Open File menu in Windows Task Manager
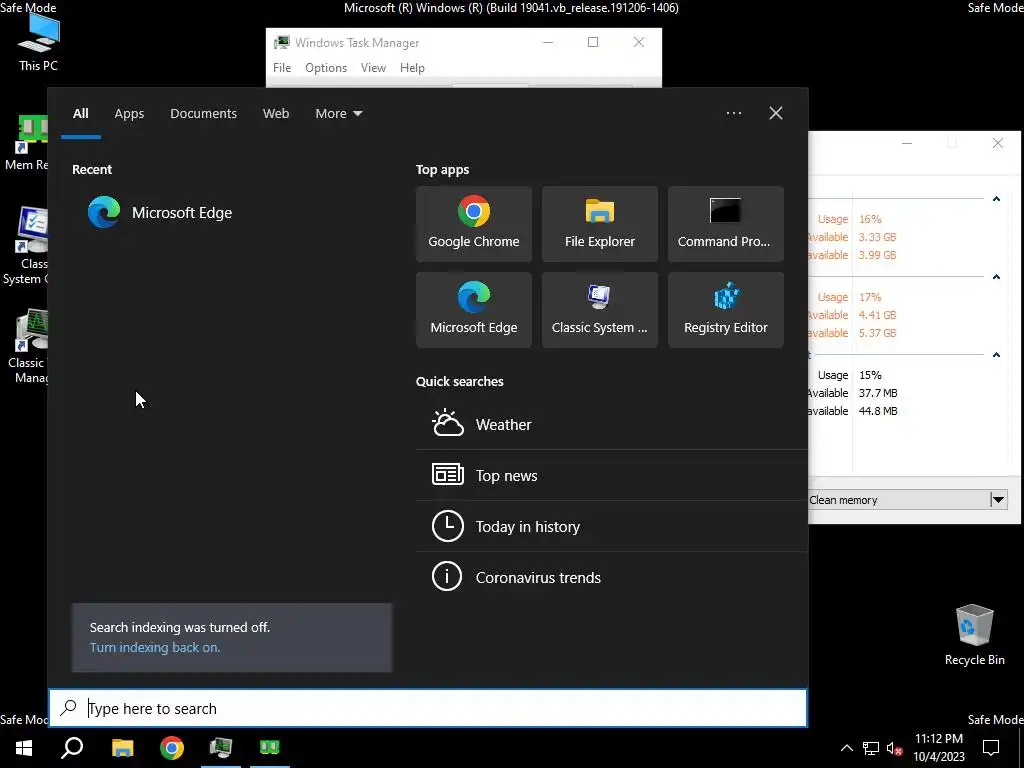 282,68
